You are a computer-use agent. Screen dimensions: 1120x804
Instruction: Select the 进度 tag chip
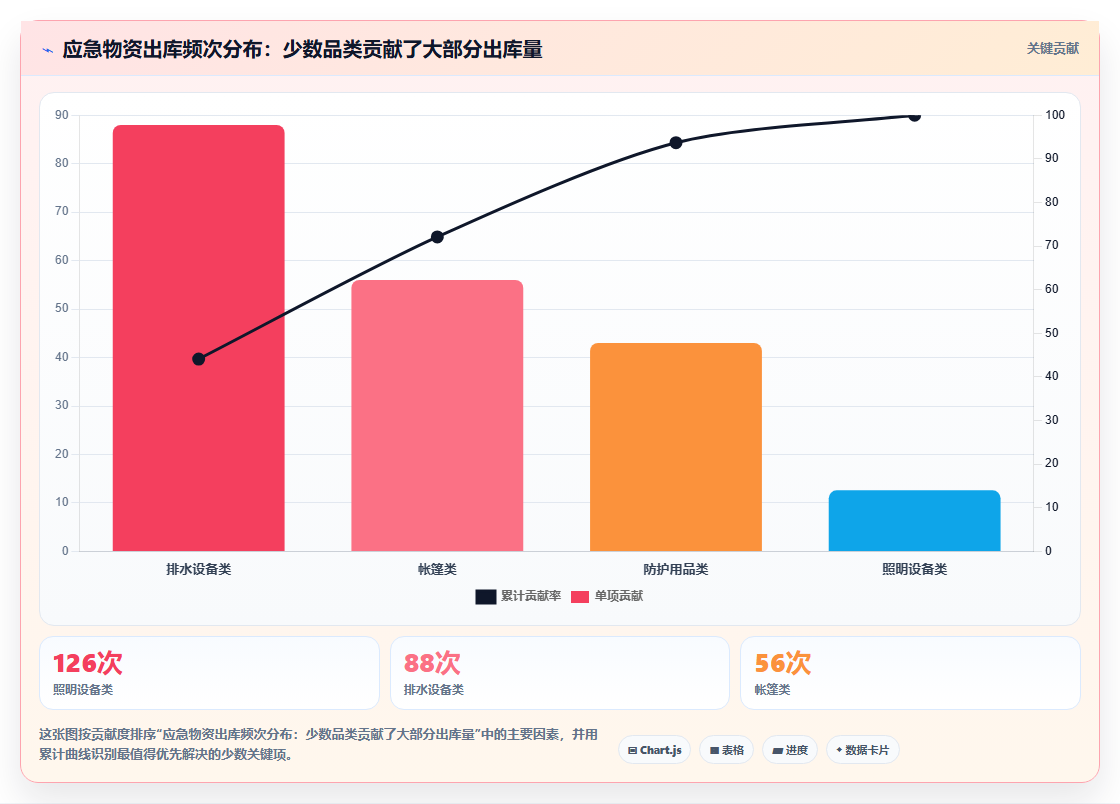pos(790,750)
